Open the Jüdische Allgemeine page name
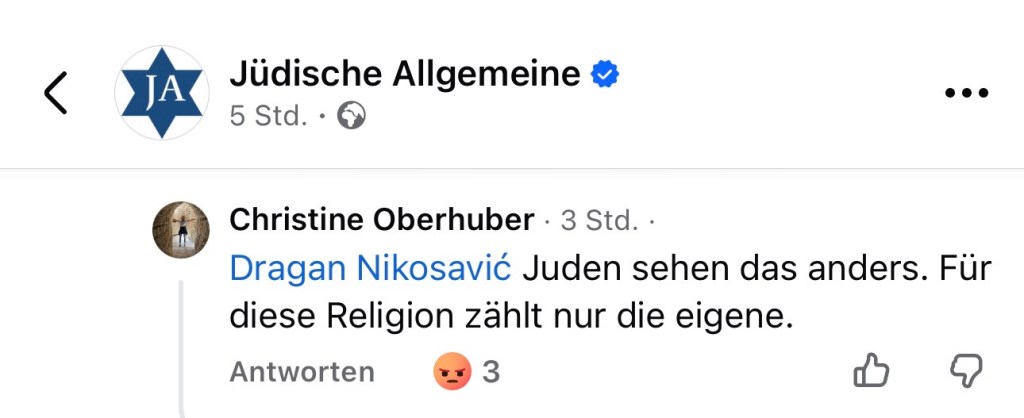1024x418 pixels. click(405, 74)
